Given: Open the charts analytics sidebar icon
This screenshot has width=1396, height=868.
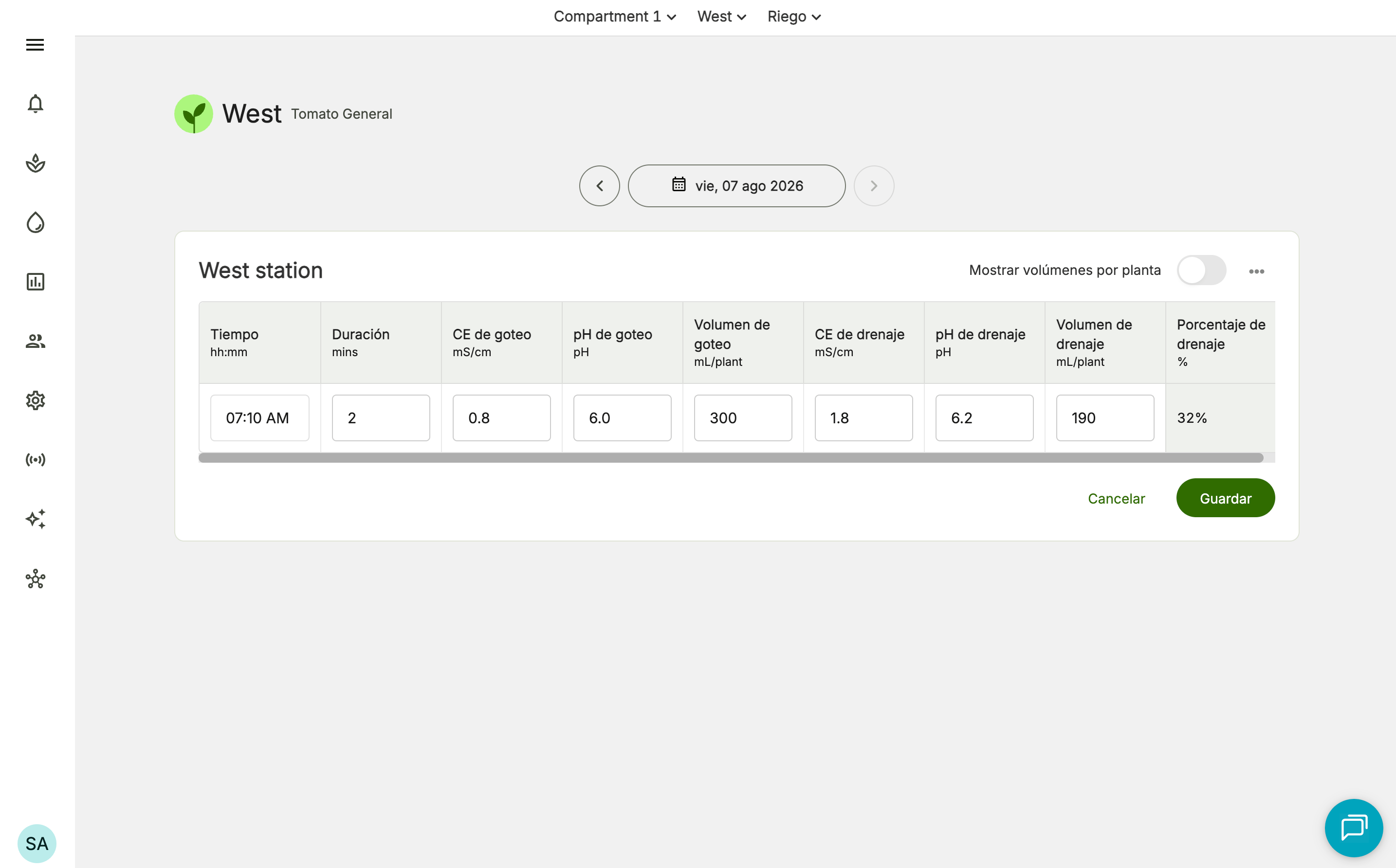Looking at the screenshot, I should coord(35,282).
